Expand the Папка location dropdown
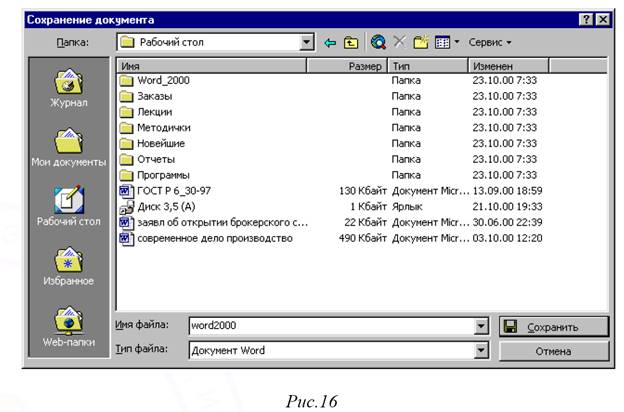This screenshot has width=624, height=412. pyautogui.click(x=307, y=43)
